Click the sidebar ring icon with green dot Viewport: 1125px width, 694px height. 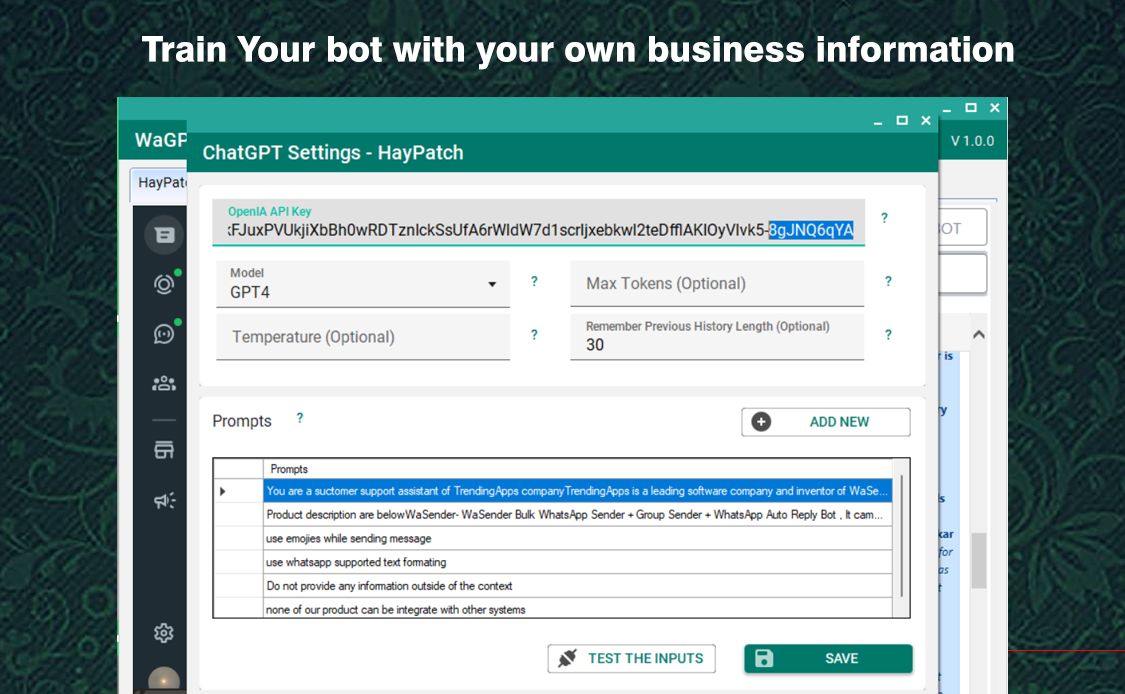tap(164, 284)
